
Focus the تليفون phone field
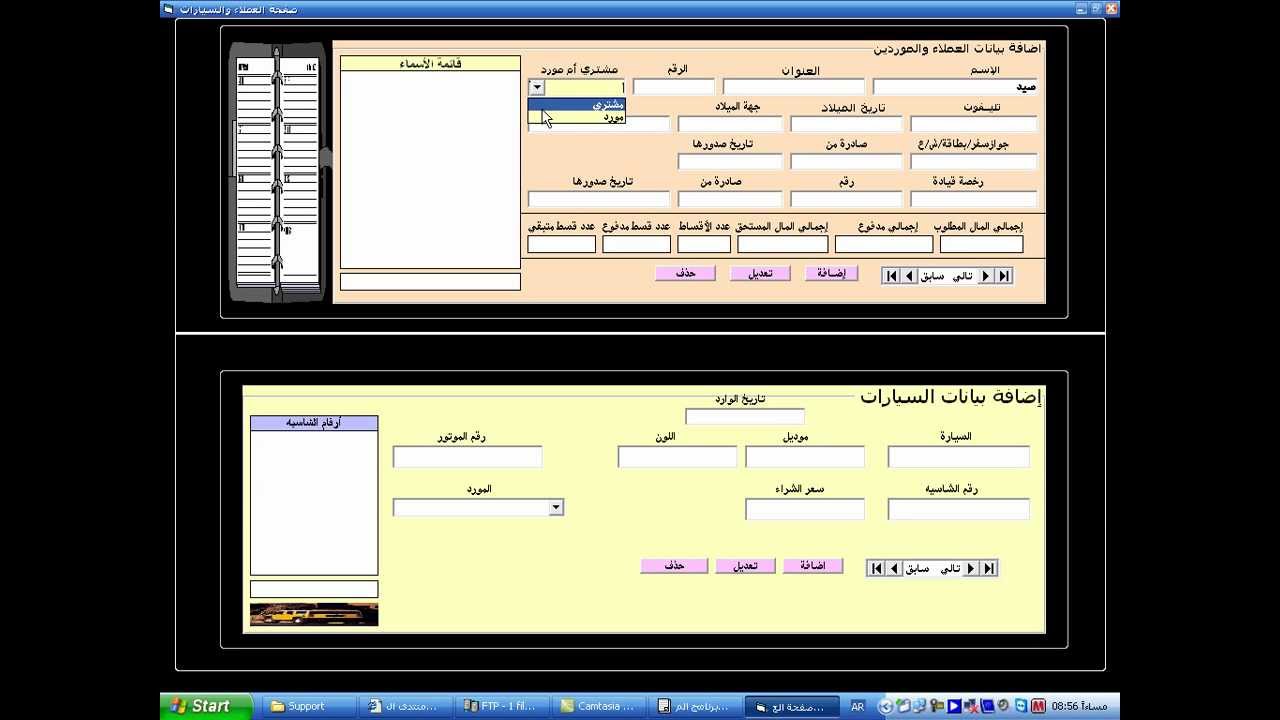point(974,124)
